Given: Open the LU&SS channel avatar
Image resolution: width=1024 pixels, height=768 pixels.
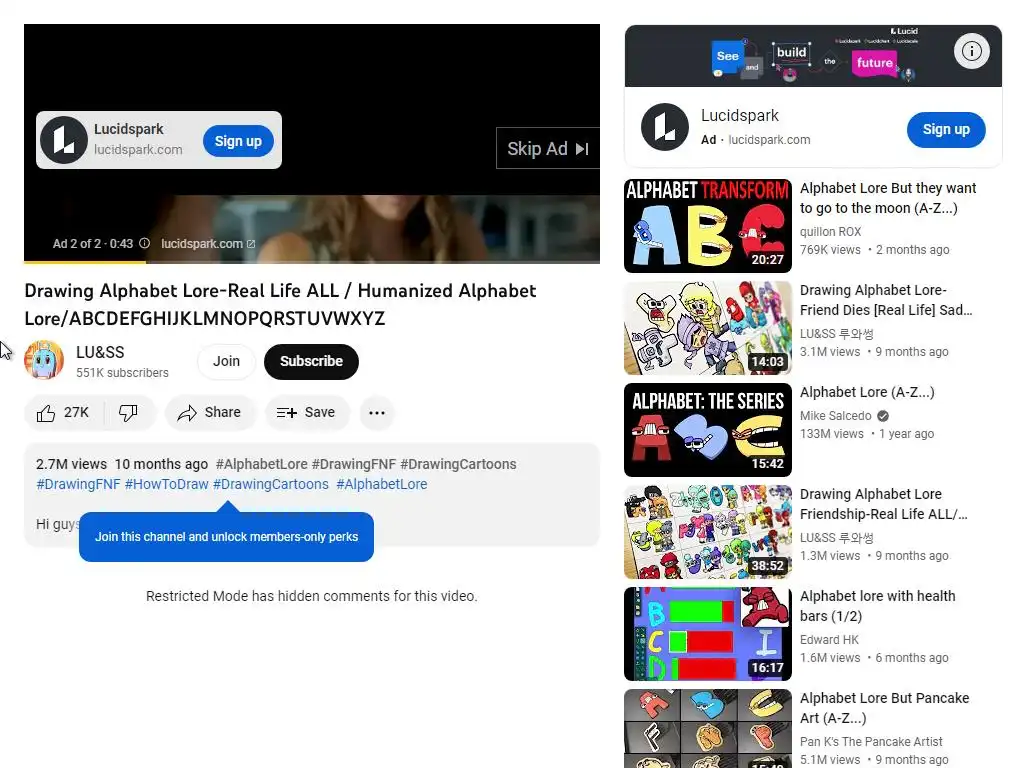Looking at the screenshot, I should (44, 360).
